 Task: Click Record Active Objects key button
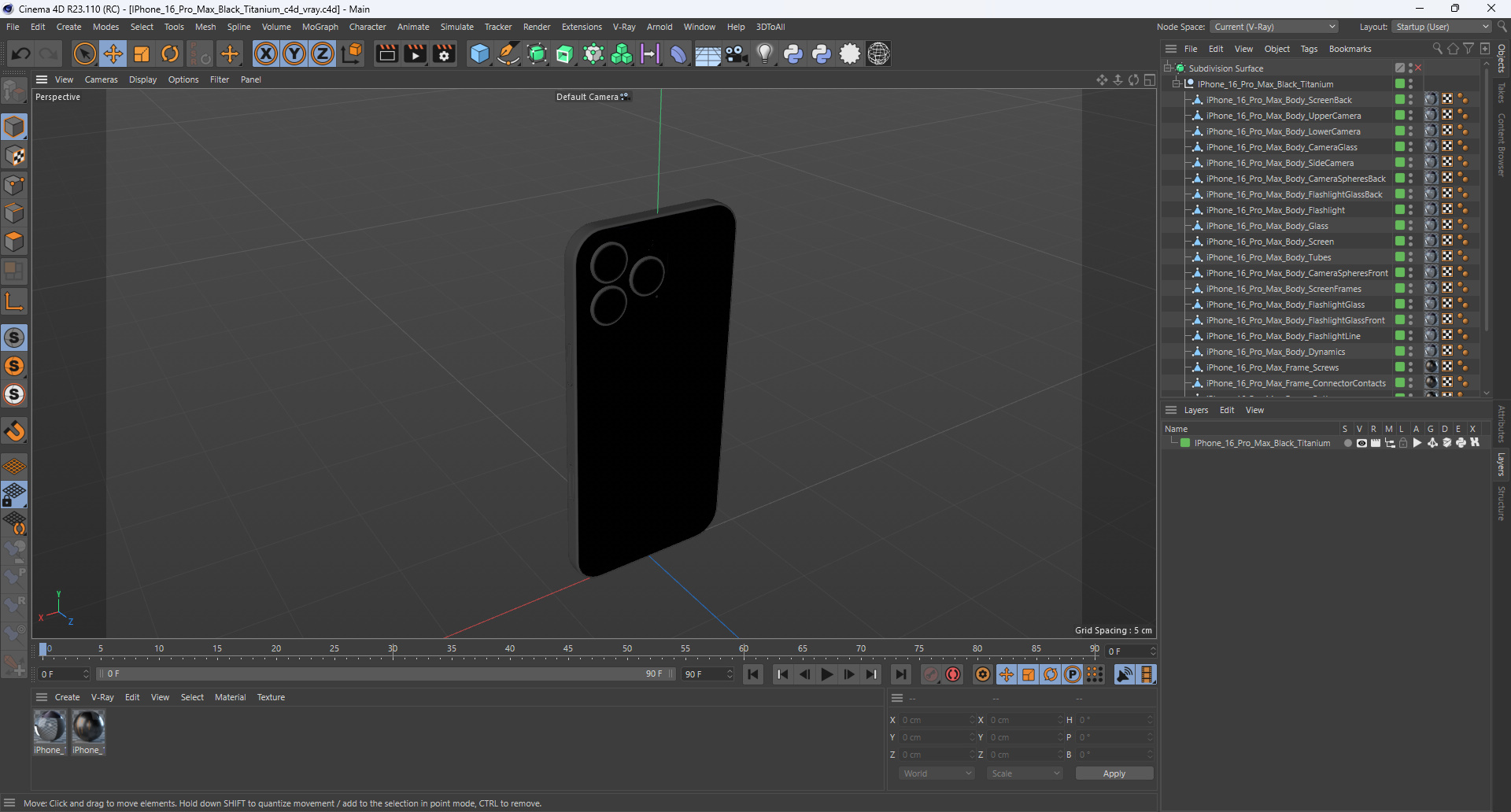tap(931, 675)
